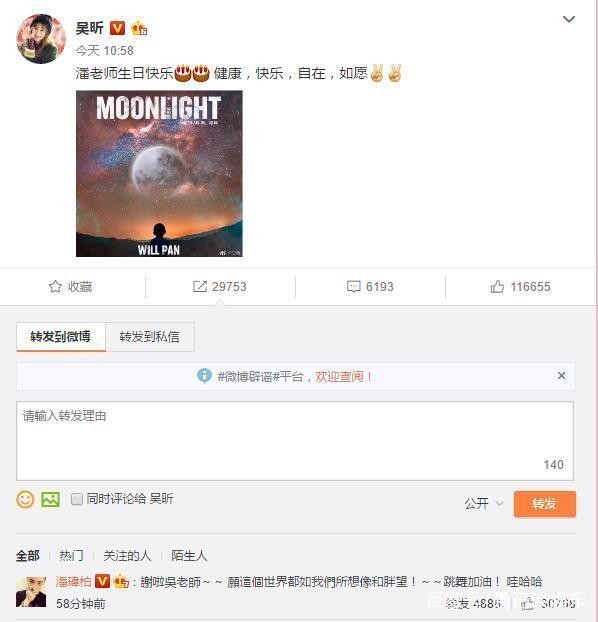Click the green insert image icon
The width and height of the screenshot is (598, 622).
(x=50, y=499)
